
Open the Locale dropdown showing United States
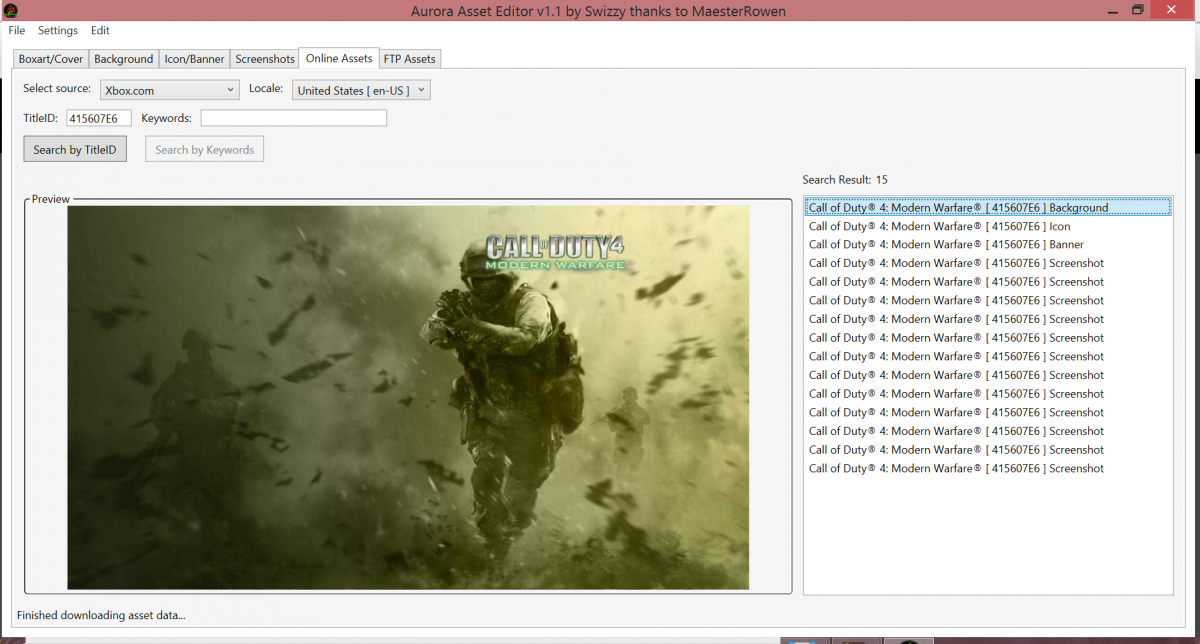tap(362, 90)
